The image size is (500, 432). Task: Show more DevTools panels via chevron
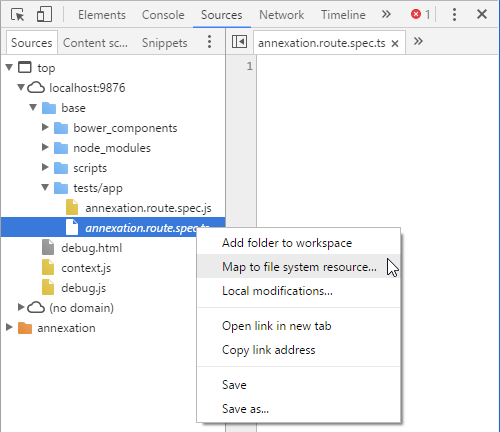[386, 14]
